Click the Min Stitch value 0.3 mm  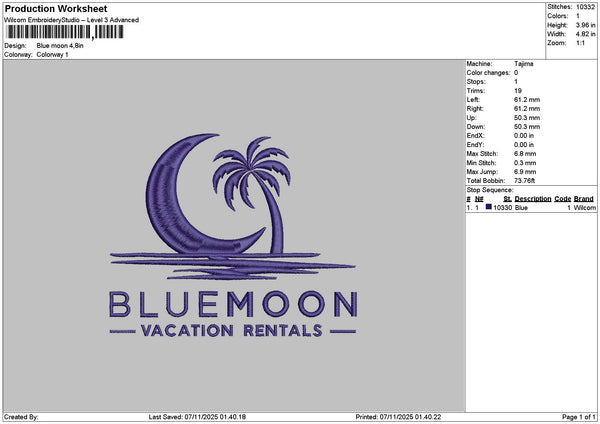525,163
